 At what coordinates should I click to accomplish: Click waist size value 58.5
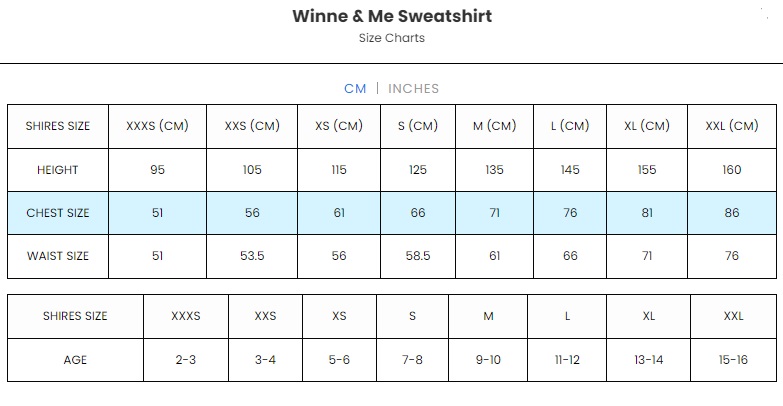pyautogui.click(x=418, y=256)
